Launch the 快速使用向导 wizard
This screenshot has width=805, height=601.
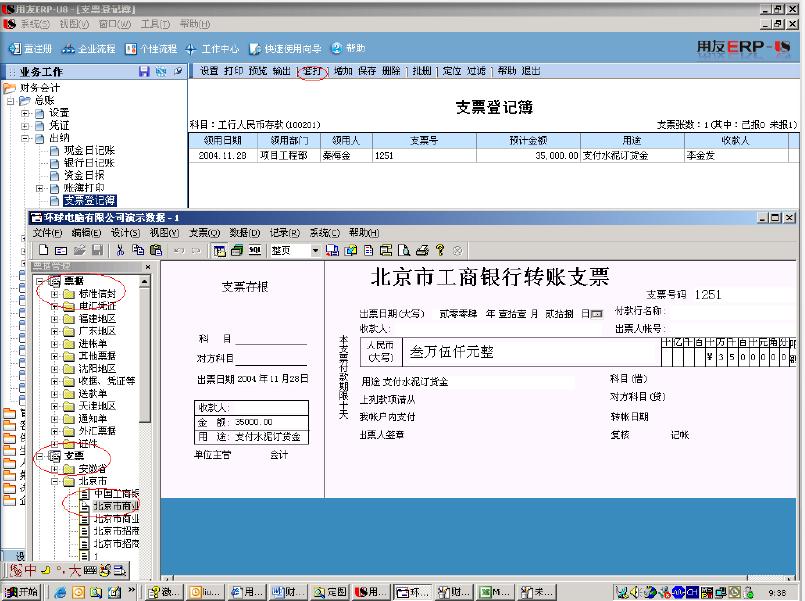tap(285, 48)
